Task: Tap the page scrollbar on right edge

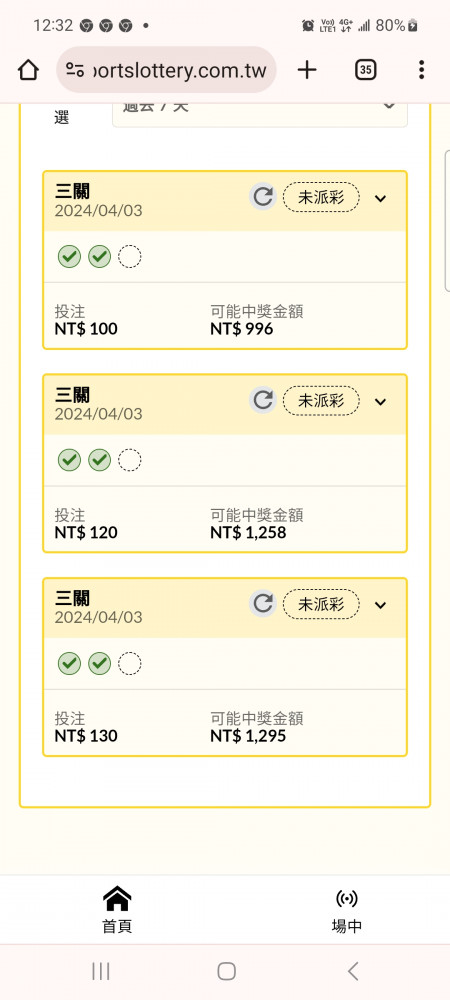Action: pos(447,221)
